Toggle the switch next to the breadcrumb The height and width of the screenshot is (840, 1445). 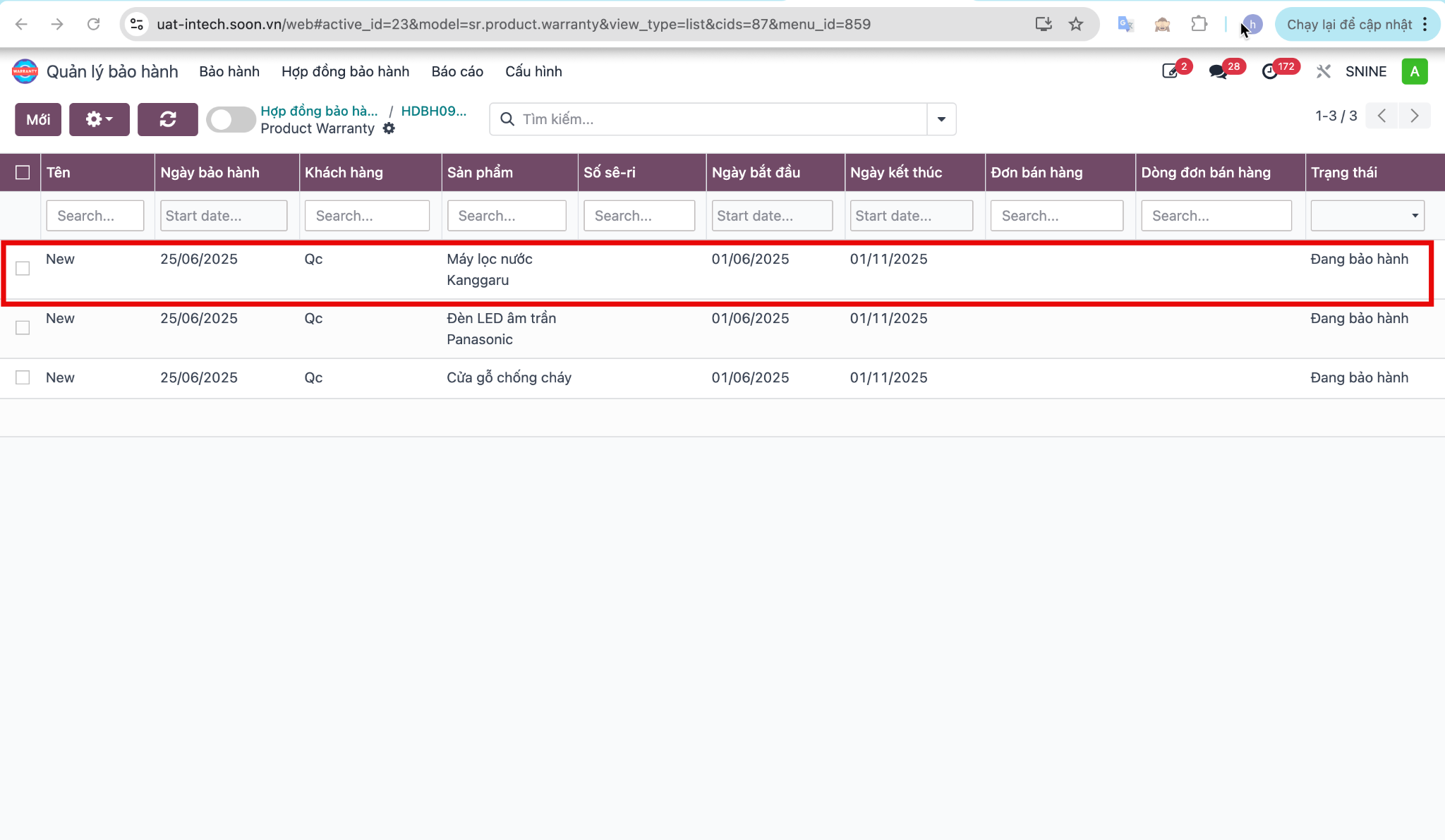[231, 119]
